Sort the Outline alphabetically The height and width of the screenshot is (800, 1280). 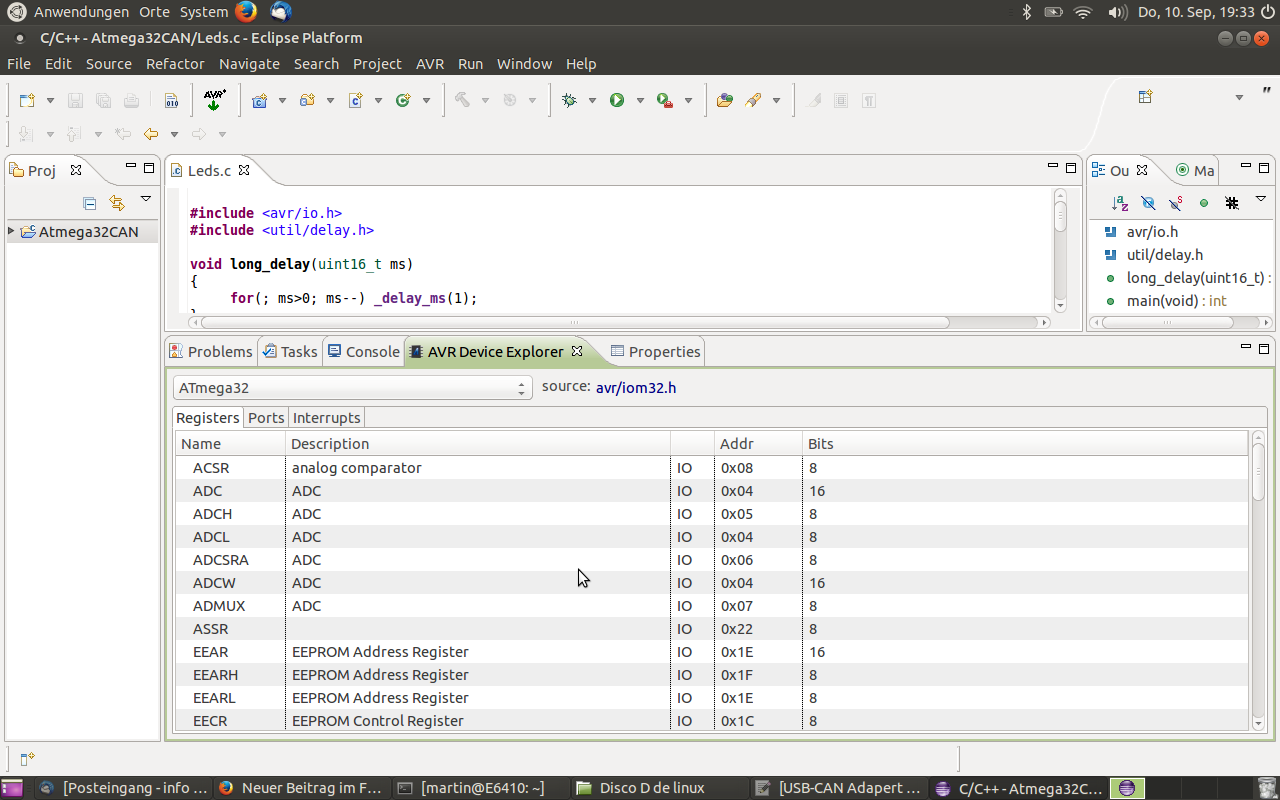1120,202
